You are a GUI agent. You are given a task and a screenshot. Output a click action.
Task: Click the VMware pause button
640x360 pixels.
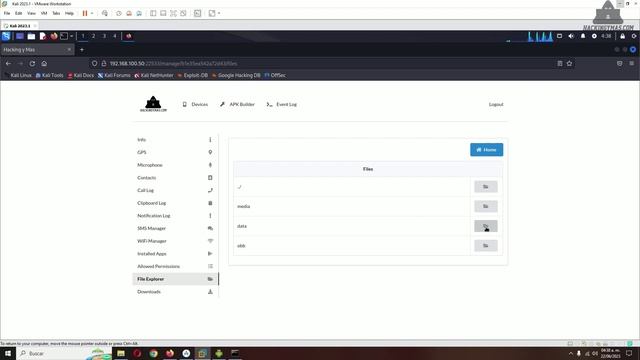pos(85,13)
